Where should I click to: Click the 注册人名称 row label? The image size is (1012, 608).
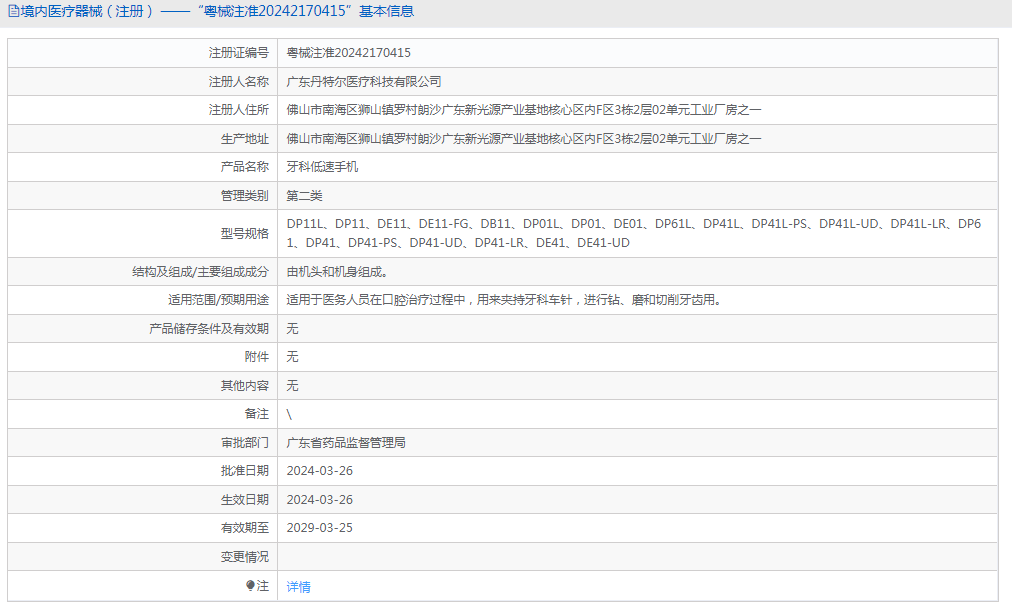(239, 81)
